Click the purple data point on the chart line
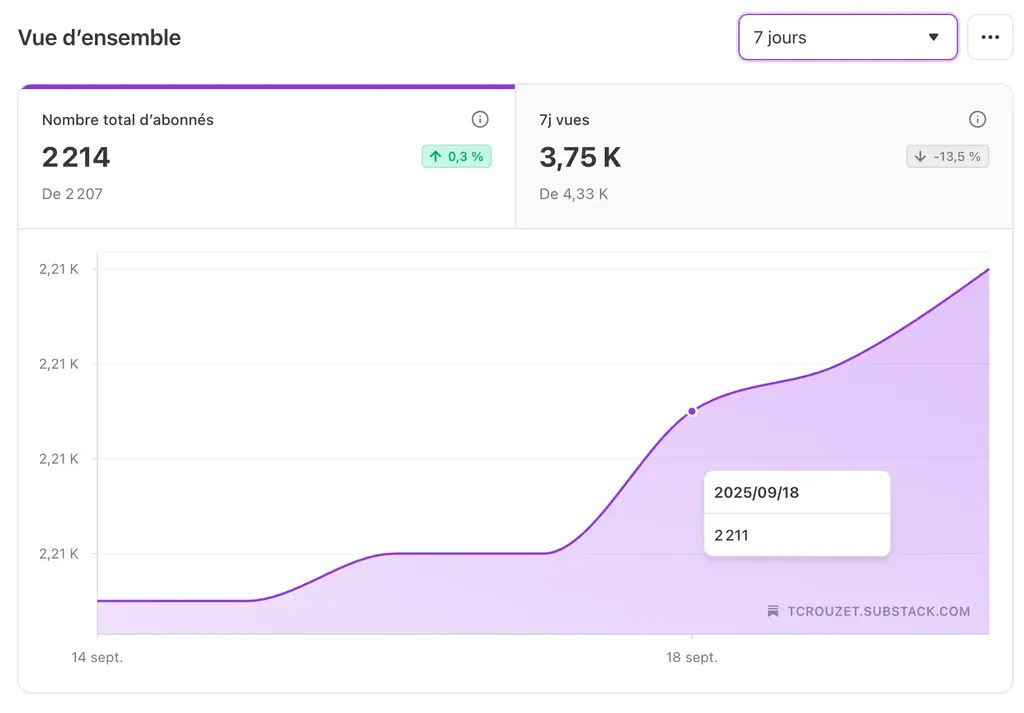 click(691, 411)
